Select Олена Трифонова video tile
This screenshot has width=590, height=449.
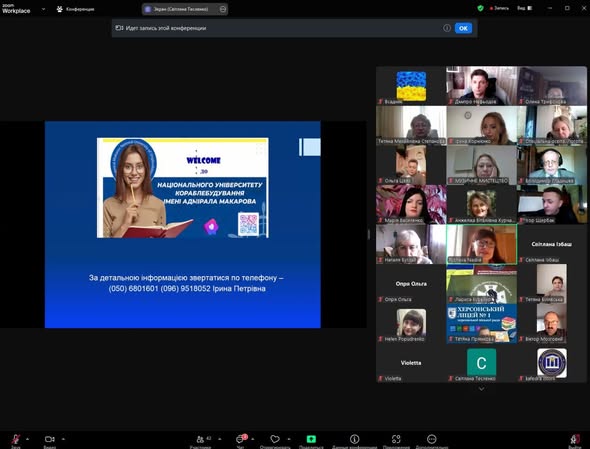552,86
